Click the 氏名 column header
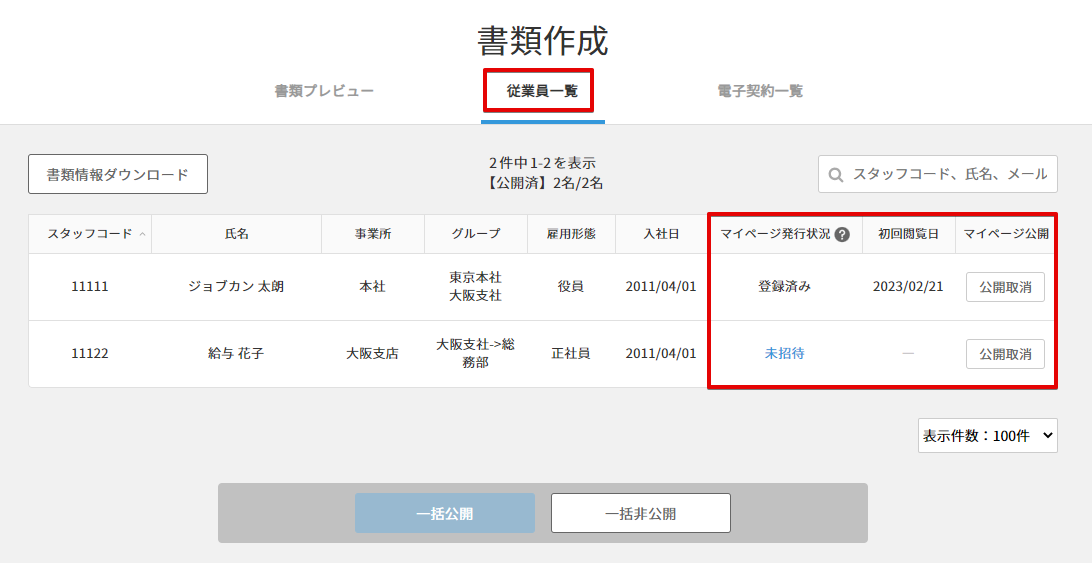Viewport: 1092px width, 563px height. click(236, 234)
